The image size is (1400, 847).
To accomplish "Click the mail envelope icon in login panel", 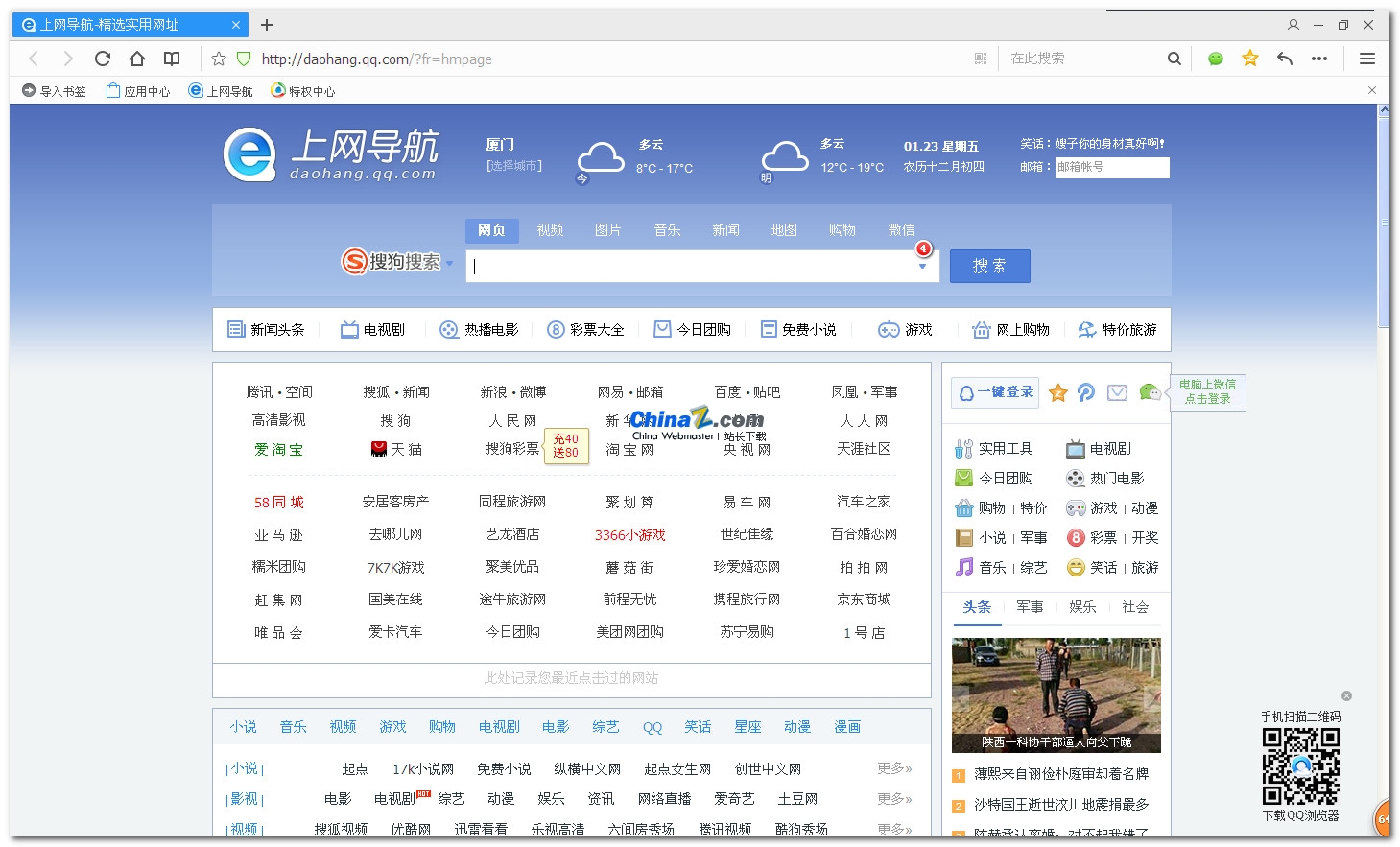I will [x=1117, y=392].
